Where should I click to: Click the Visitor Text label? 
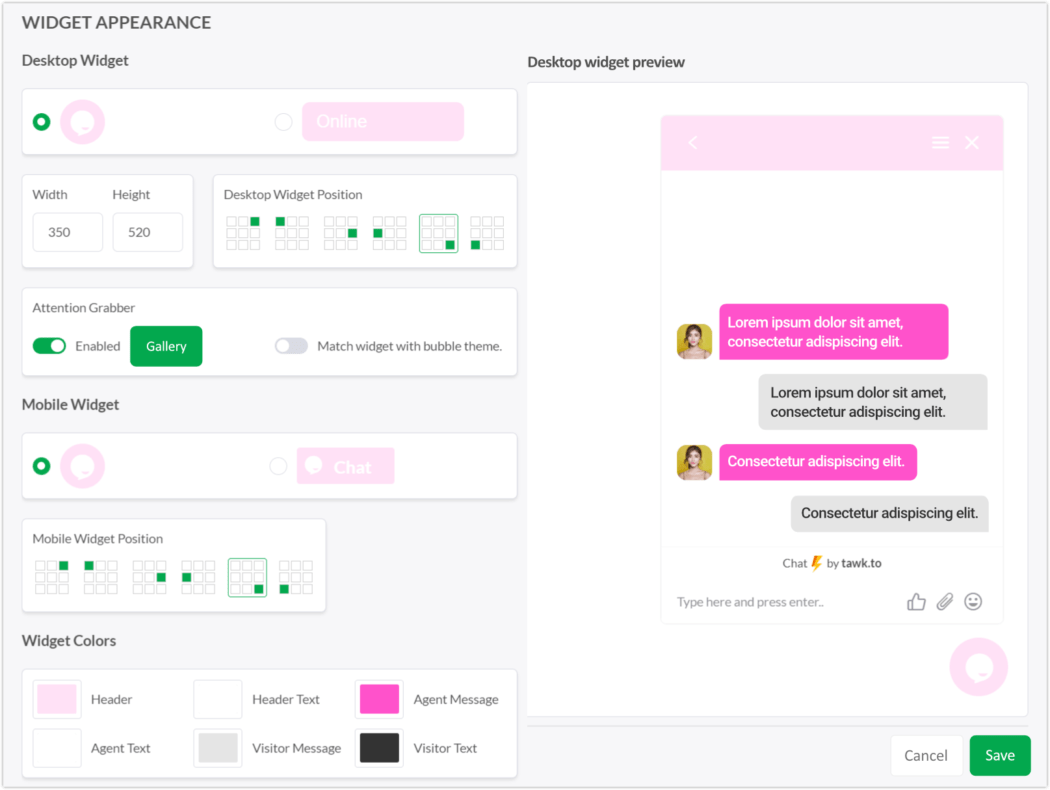point(445,748)
